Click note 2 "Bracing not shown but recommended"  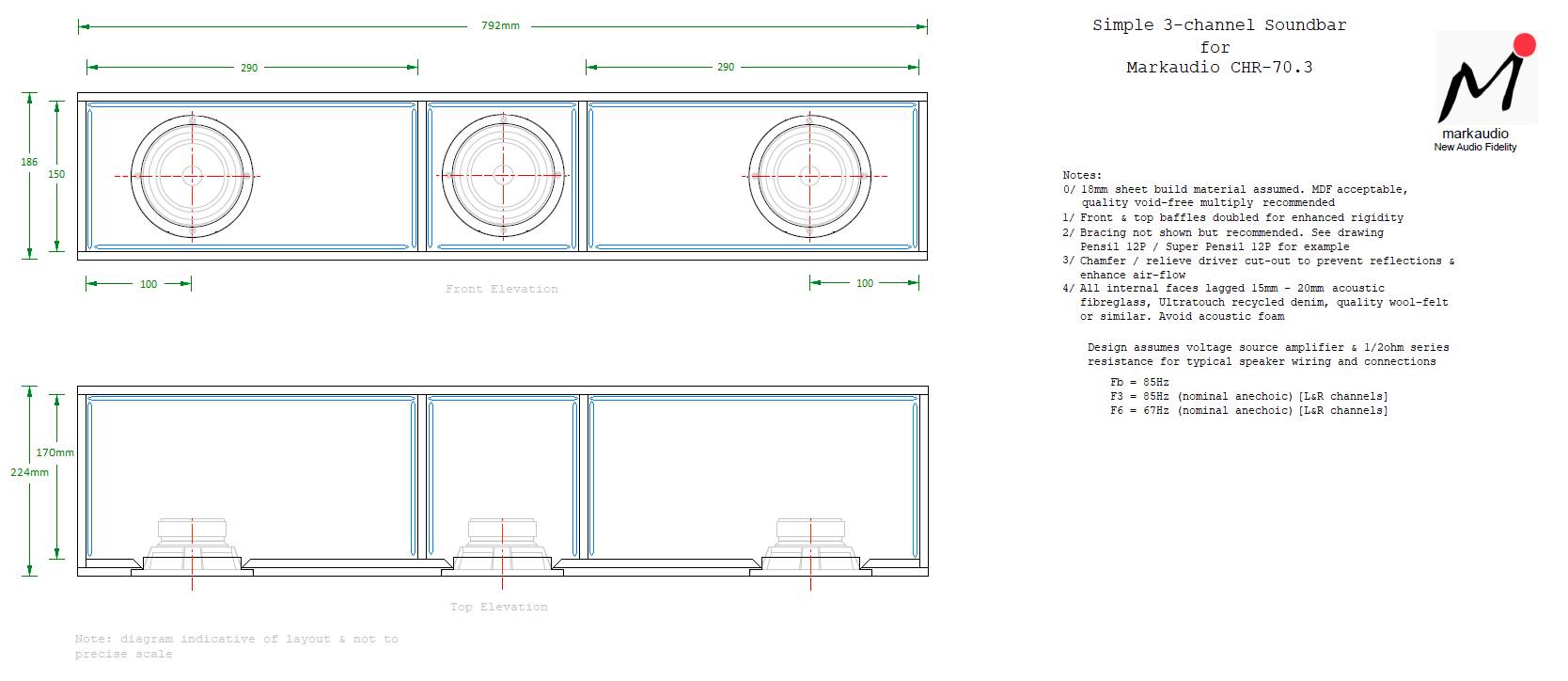[x=1223, y=239]
